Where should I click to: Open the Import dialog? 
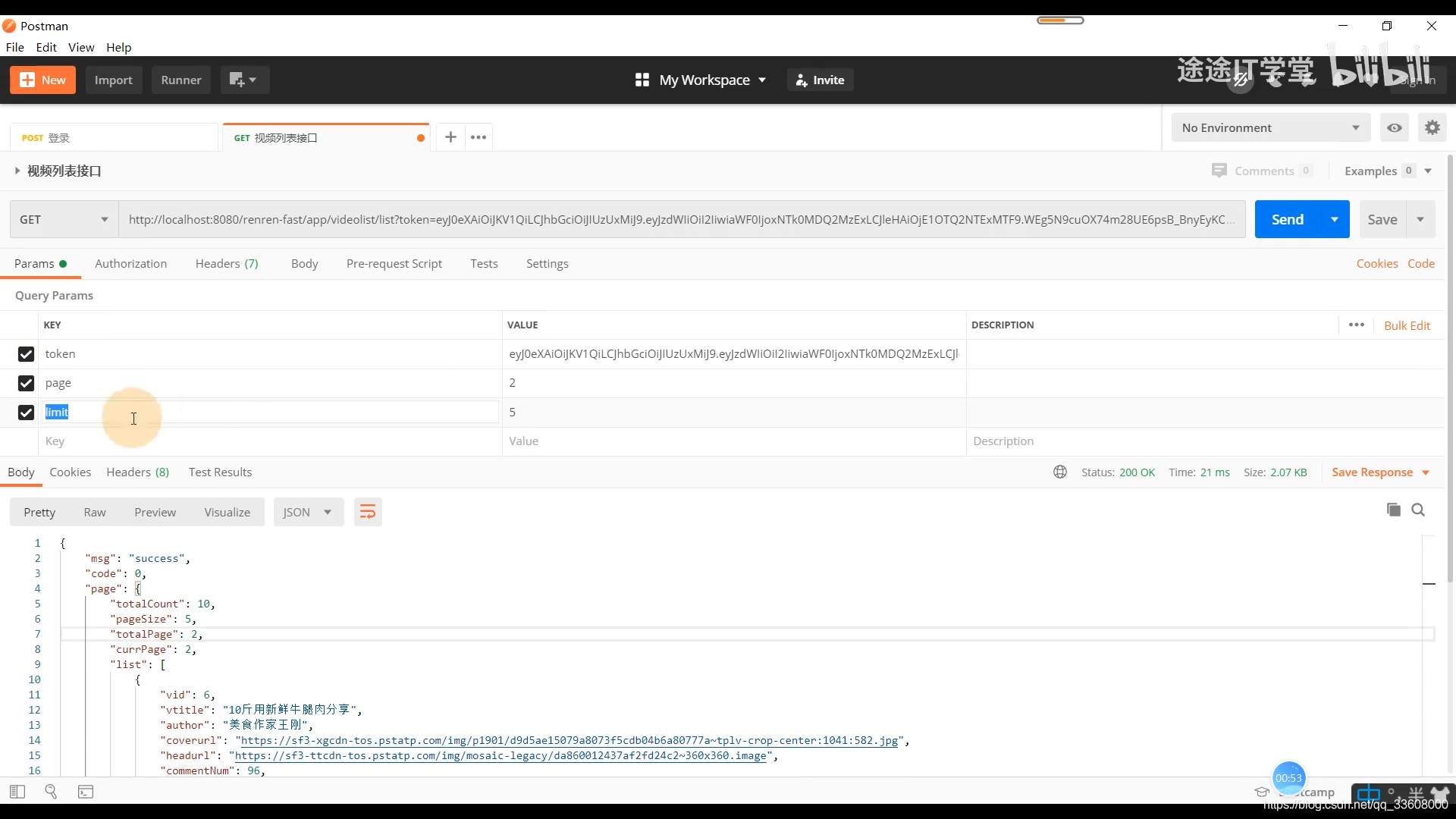point(114,80)
